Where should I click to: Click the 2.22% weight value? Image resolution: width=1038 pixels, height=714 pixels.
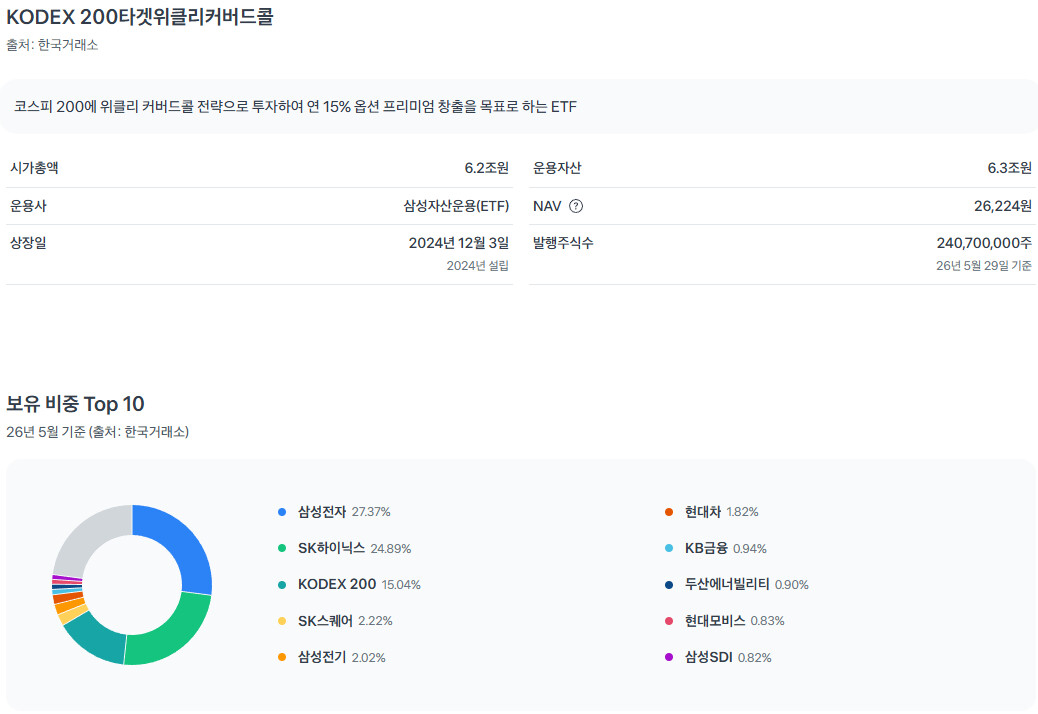click(x=375, y=621)
